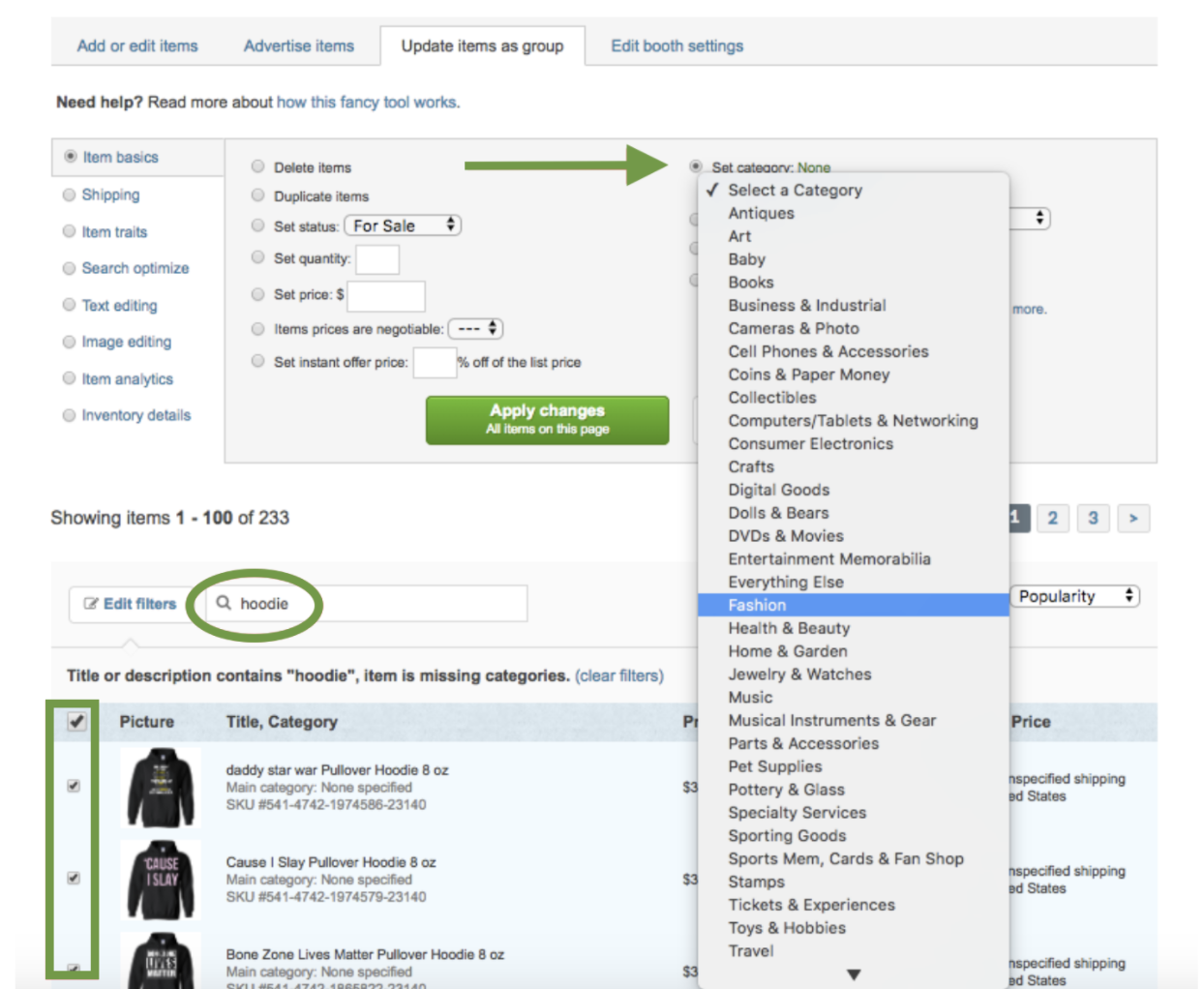Click the Apply changes button
The width and height of the screenshot is (1204, 989).
tap(547, 419)
